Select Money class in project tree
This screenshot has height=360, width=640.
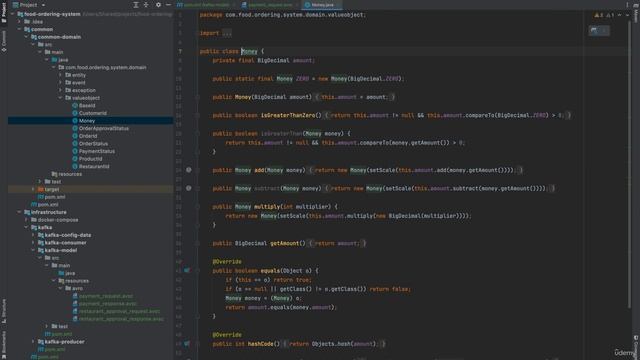tap(87, 121)
